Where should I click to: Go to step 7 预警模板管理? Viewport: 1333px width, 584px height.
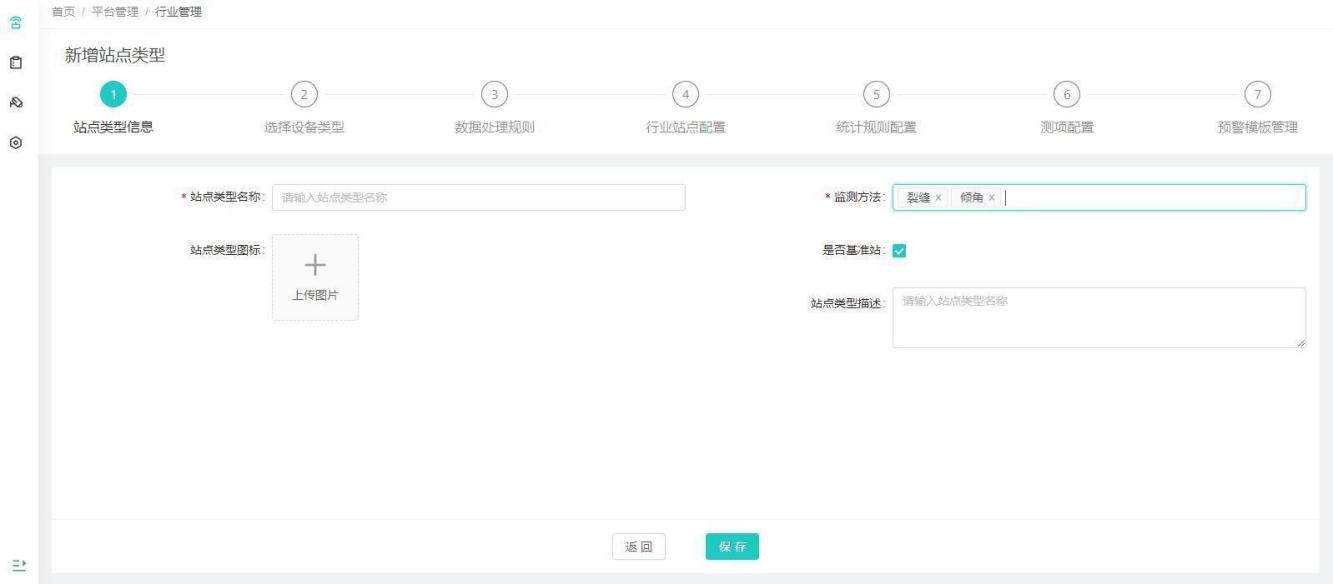pos(1257,94)
